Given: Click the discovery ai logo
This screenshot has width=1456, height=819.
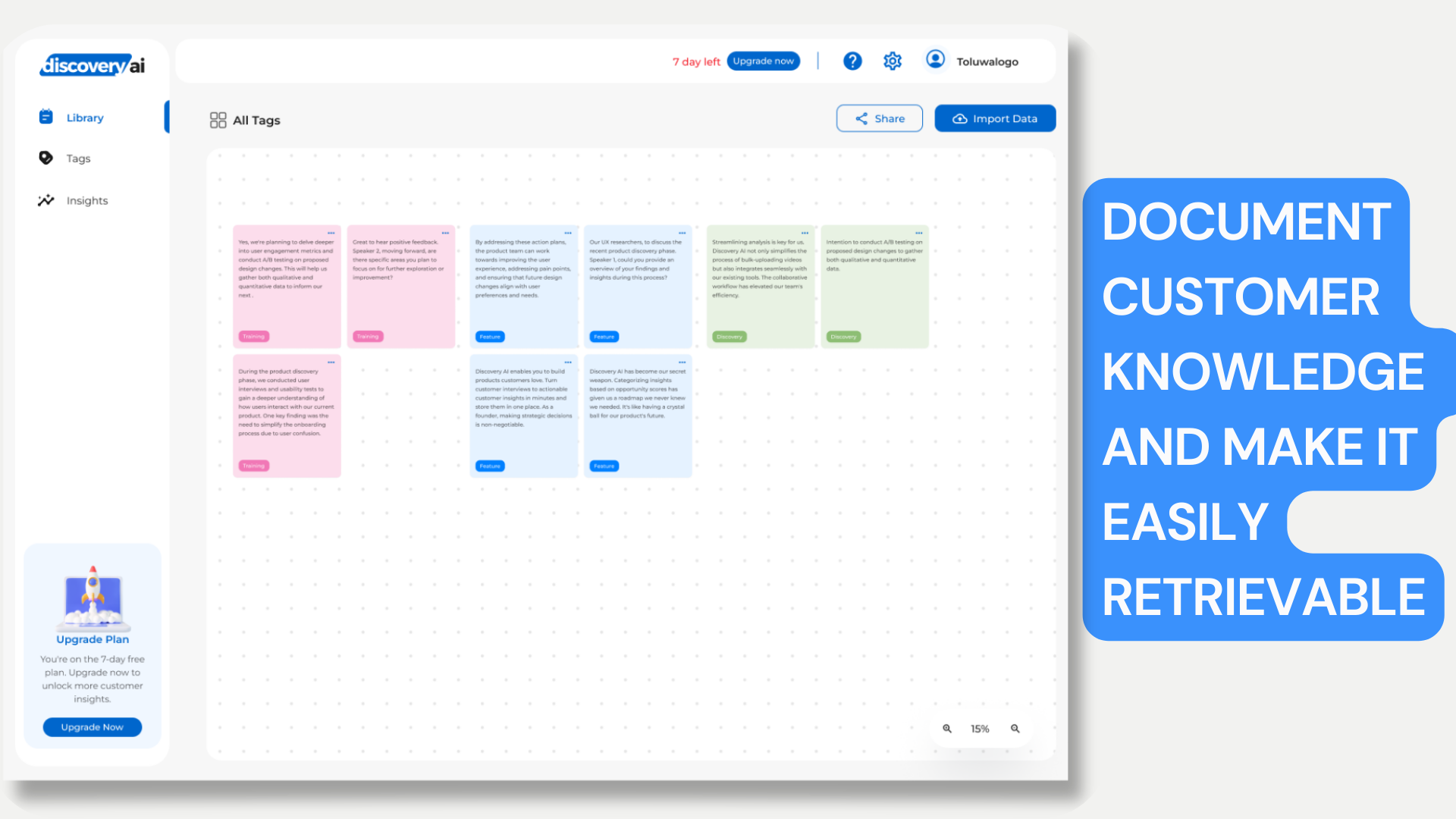Looking at the screenshot, I should (92, 65).
